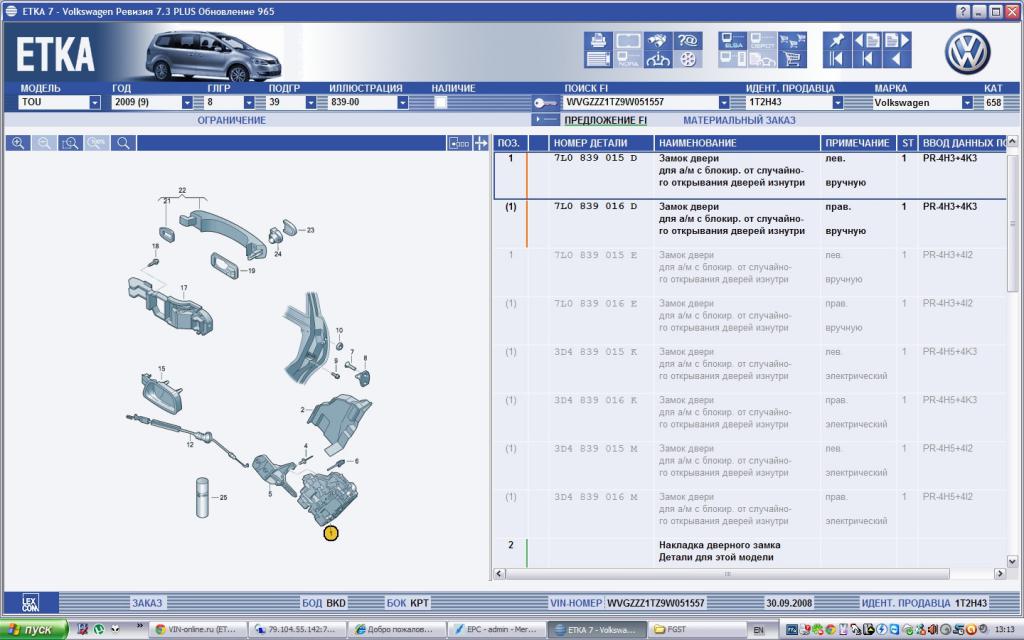Click the plain magnifier icon
This screenshot has width=1024, height=640.
coord(123,143)
